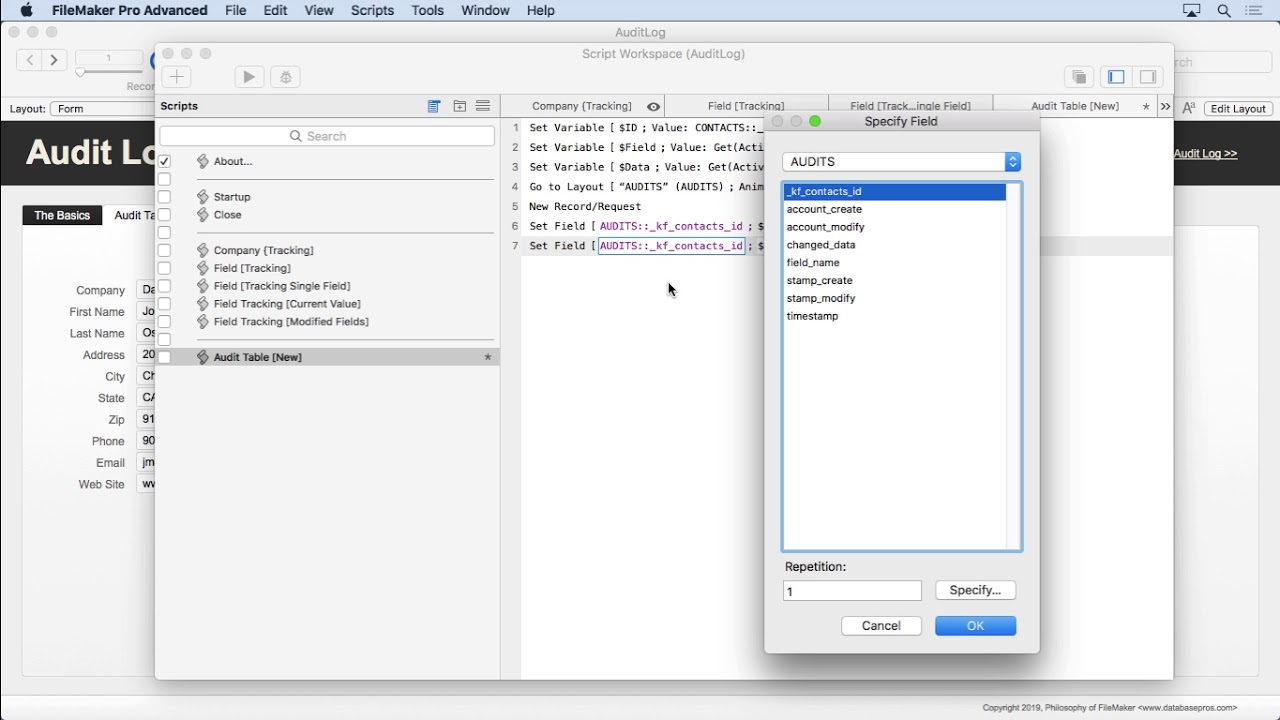Image resolution: width=1280 pixels, height=720 pixels.
Task: Open AirPlay display menu icon
Action: [x=1192, y=10]
